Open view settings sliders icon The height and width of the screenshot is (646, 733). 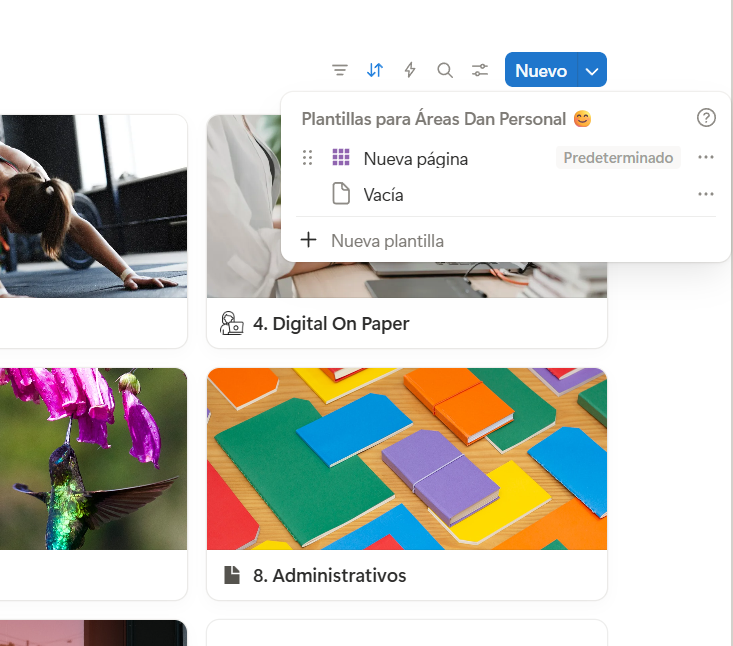[x=480, y=70]
